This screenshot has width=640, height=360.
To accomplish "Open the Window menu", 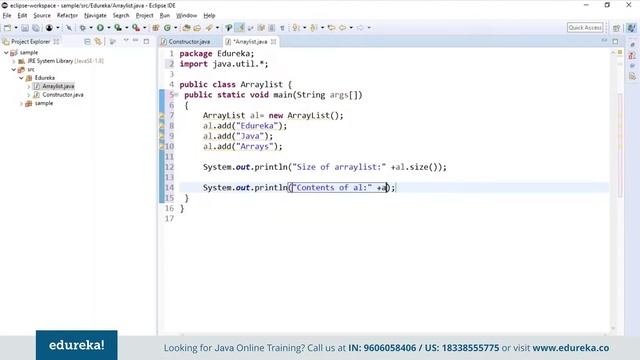I will pos(187,16).
